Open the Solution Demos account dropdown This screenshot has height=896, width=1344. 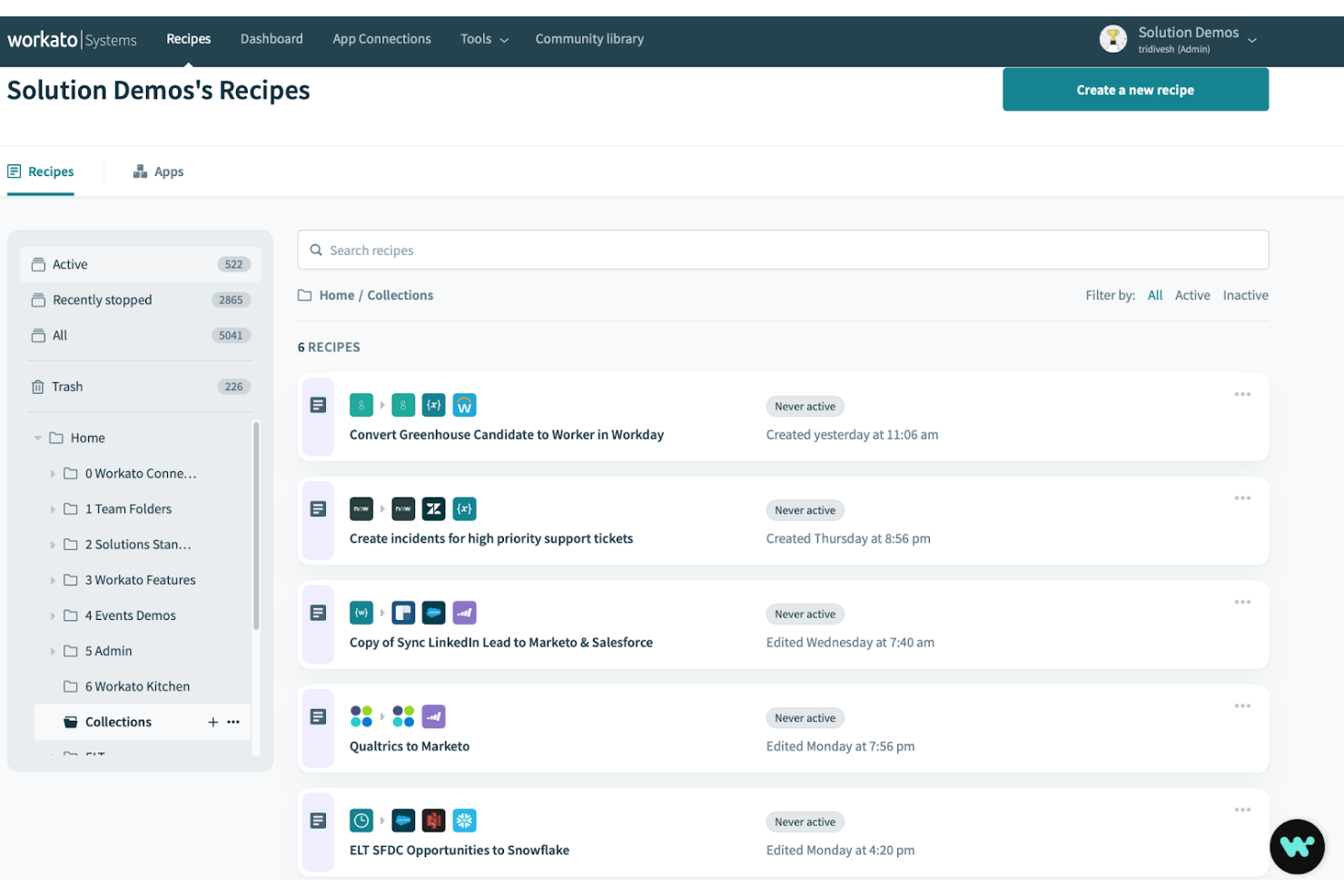tap(1252, 41)
